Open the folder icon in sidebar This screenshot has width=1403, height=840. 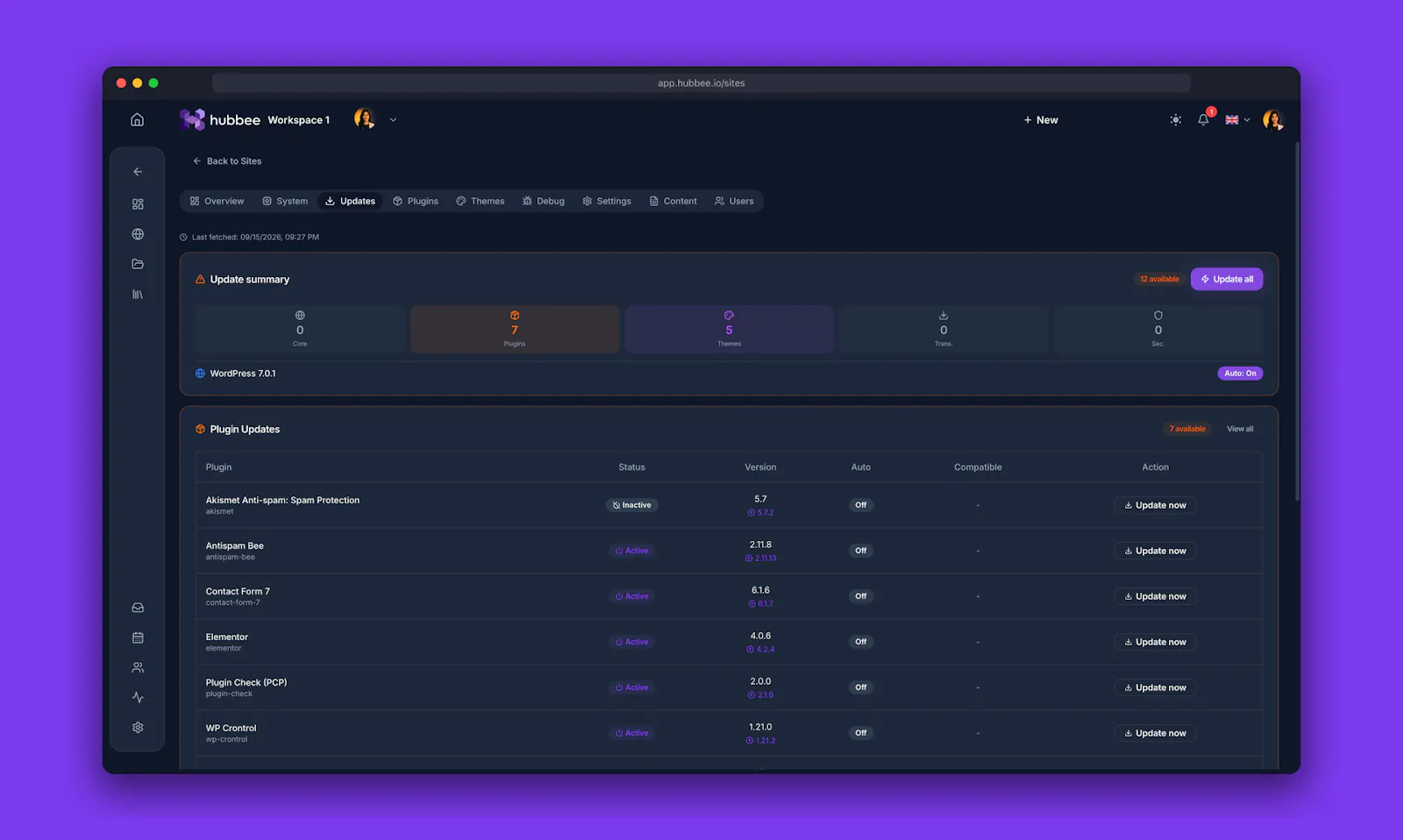coord(138,264)
